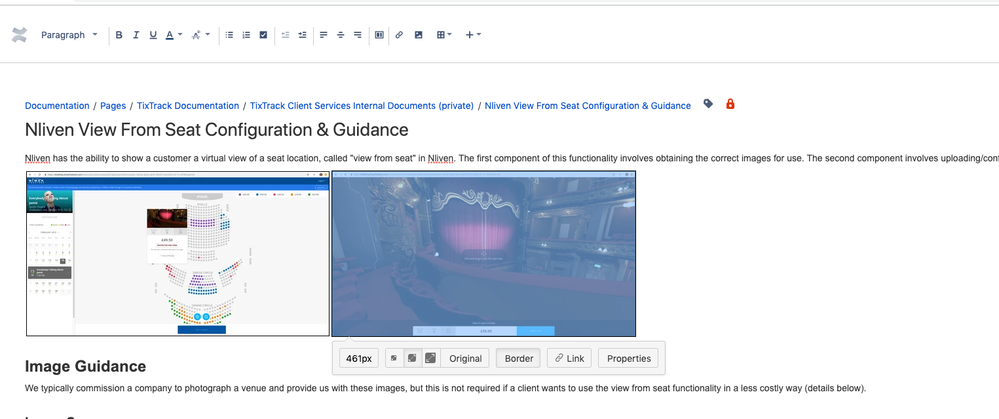Open the insert more content plus menu
This screenshot has height=419, width=999.
point(473,35)
